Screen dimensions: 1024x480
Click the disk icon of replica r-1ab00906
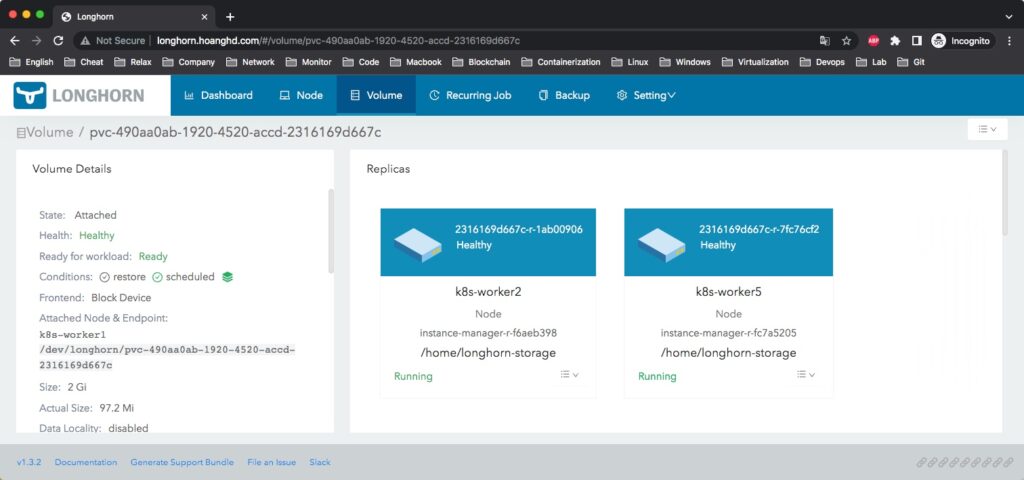pos(418,244)
